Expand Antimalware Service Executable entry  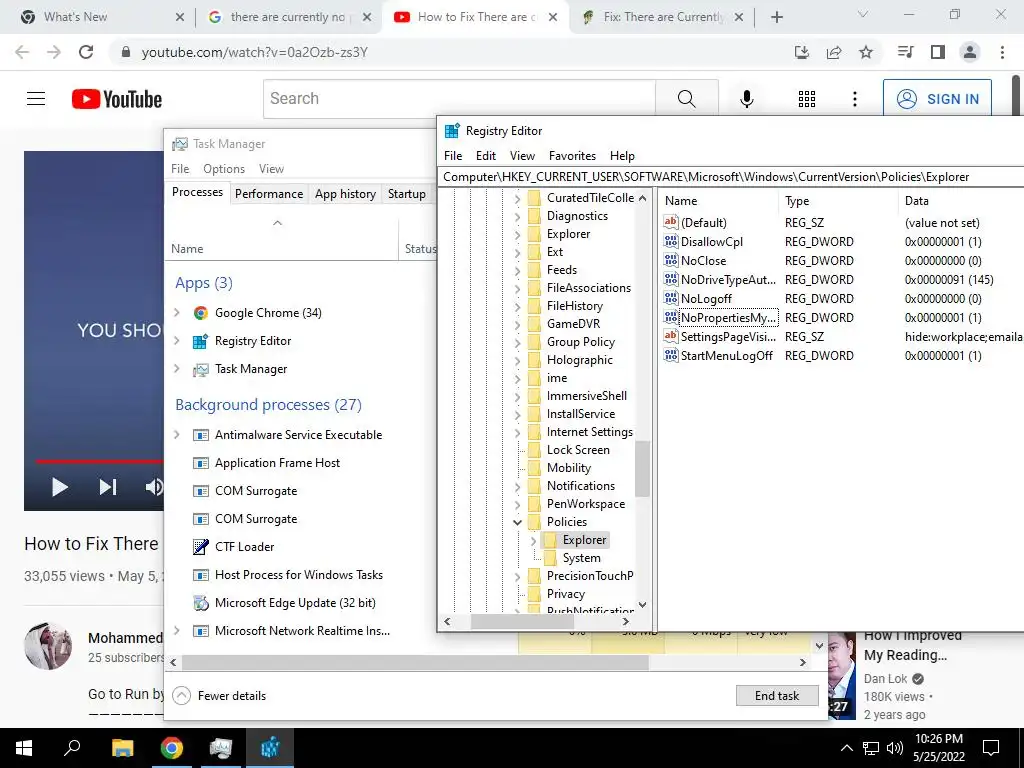[176, 435]
